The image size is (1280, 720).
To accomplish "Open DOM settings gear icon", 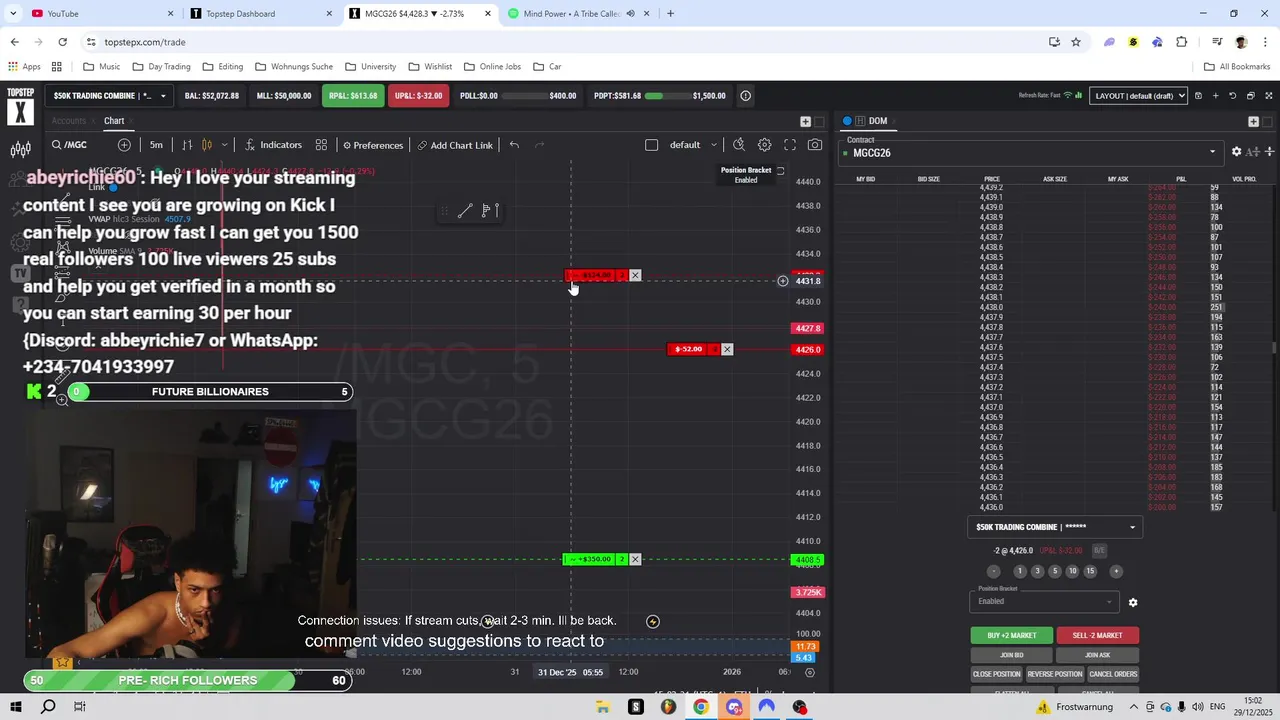I will pos(1237,152).
